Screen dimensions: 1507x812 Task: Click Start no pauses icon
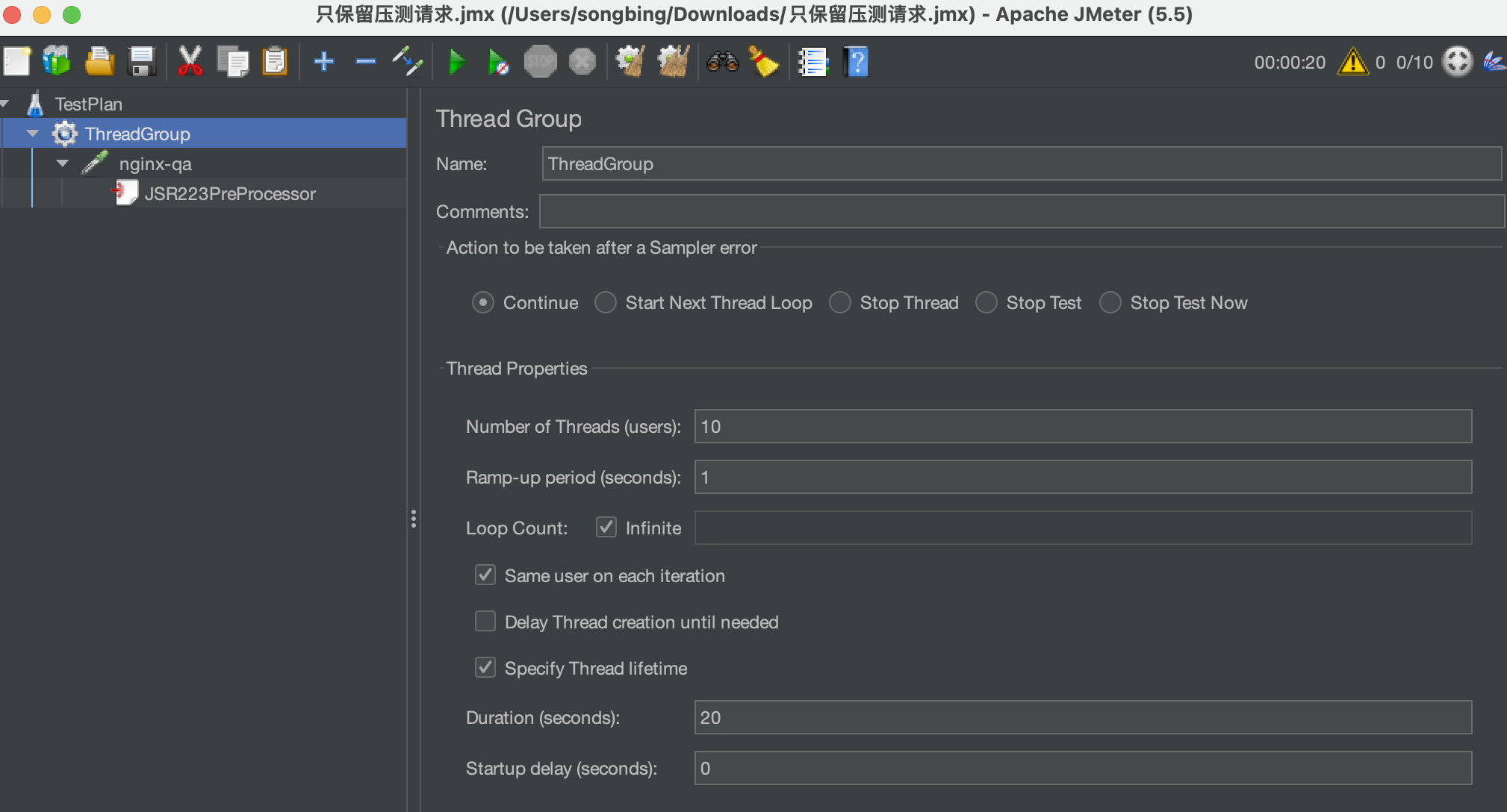[497, 62]
